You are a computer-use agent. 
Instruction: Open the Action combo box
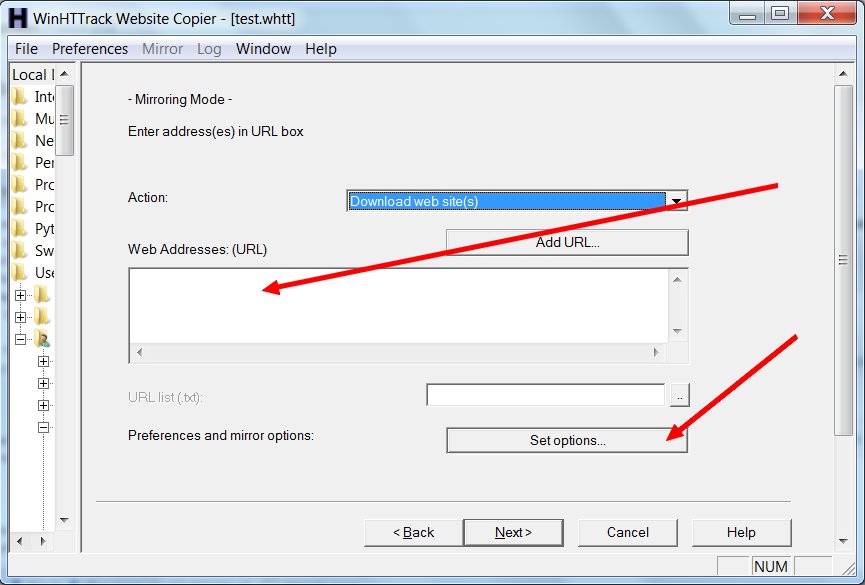click(517, 201)
